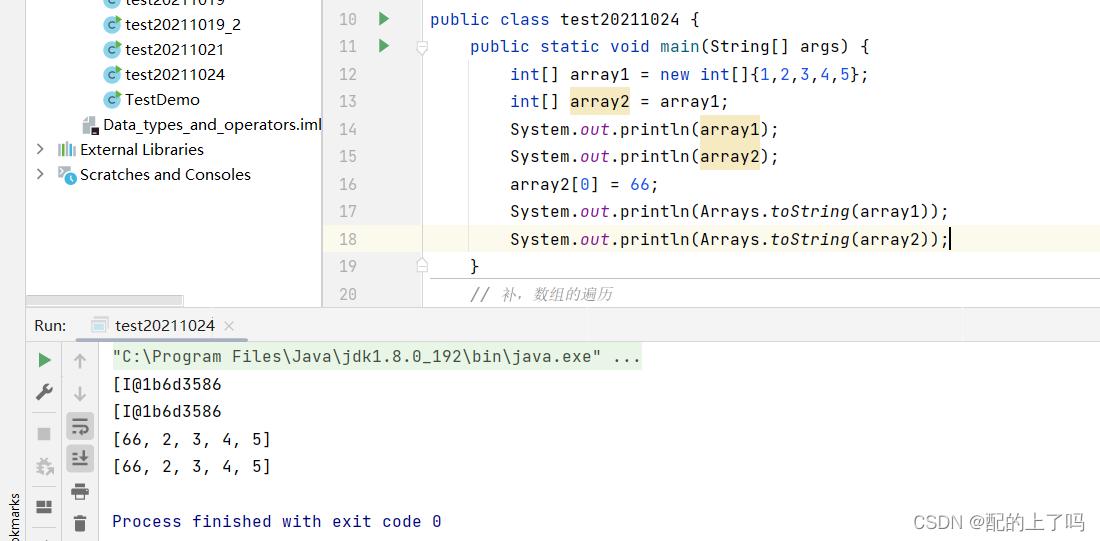Expand External Libraries node

click(40, 149)
